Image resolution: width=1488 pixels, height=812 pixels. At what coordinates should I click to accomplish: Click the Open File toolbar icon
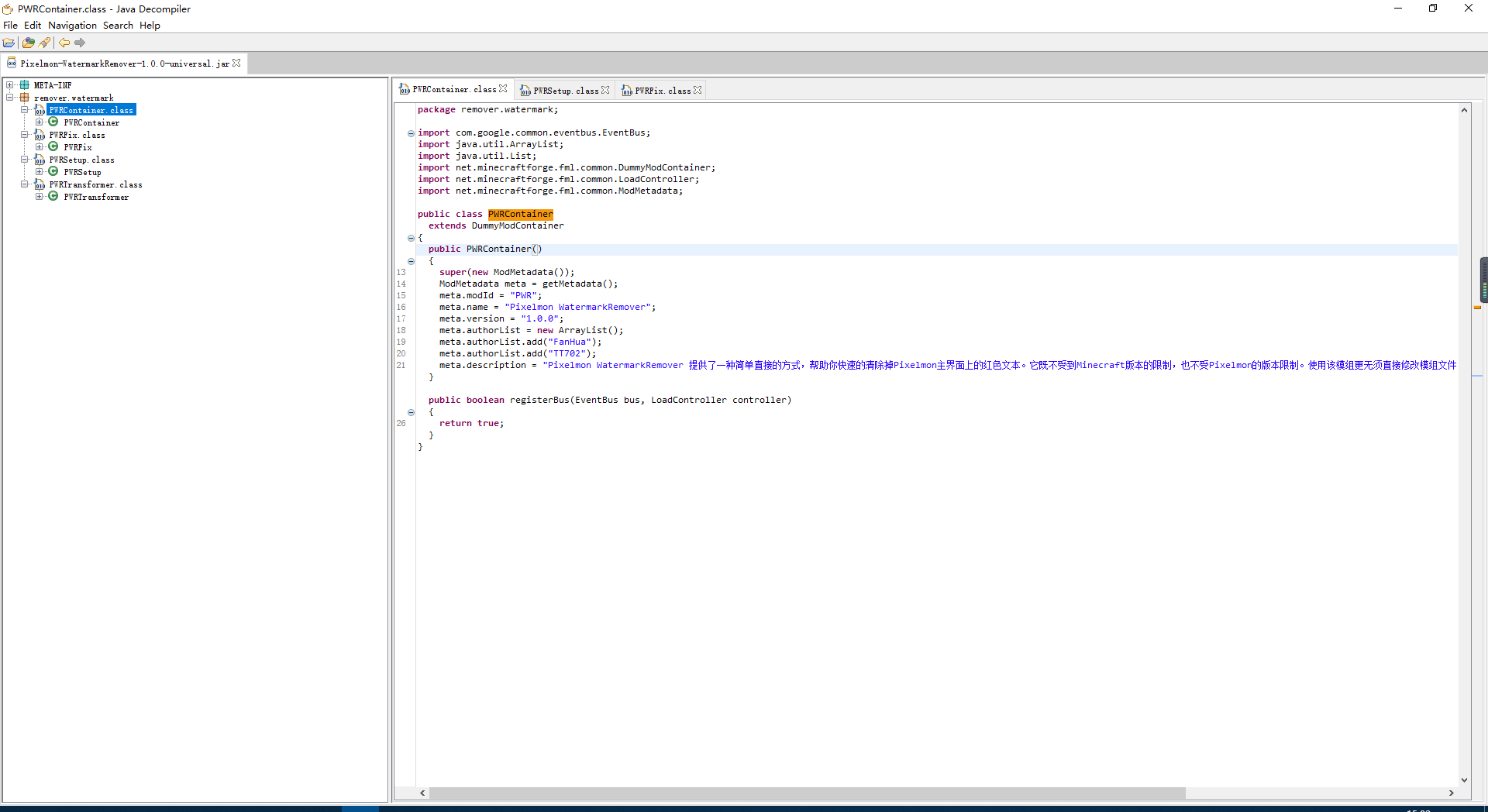click(9, 43)
